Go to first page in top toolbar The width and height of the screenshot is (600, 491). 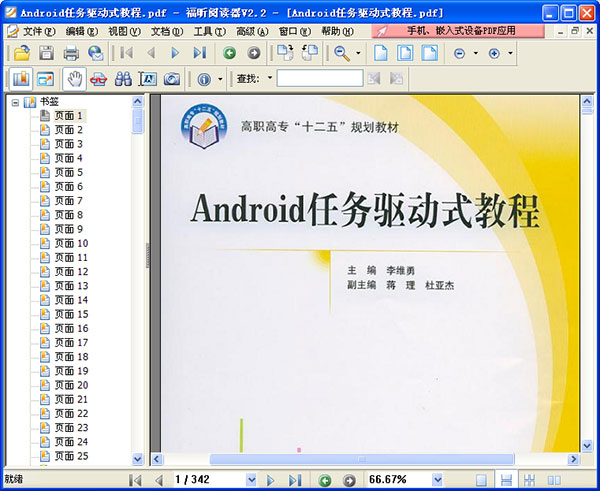[127, 53]
